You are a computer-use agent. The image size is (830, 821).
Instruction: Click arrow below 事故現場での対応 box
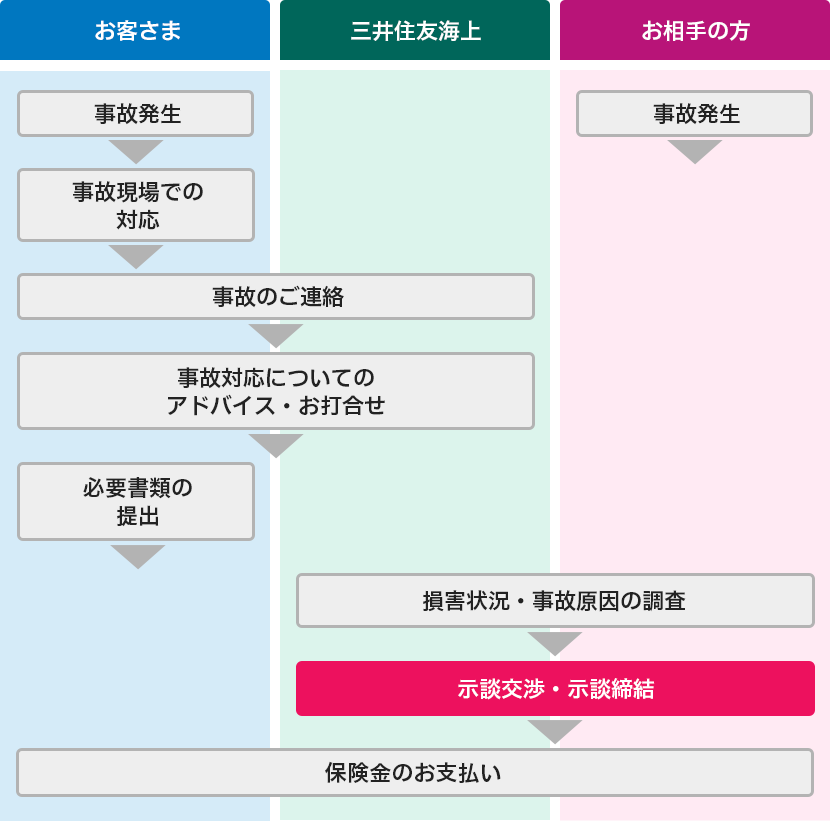pyautogui.click(x=136, y=257)
